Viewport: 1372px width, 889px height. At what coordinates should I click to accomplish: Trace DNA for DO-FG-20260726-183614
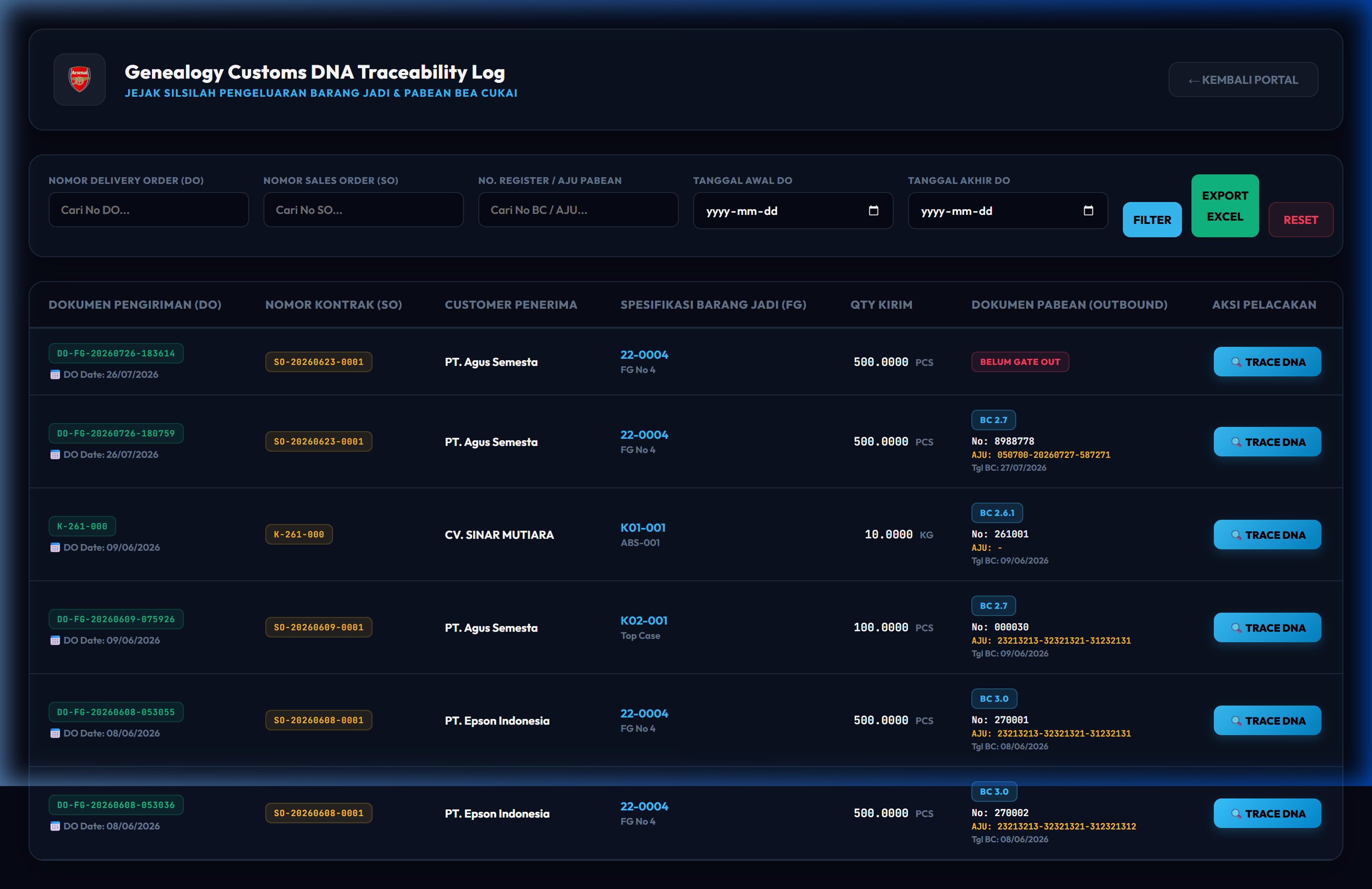[1267, 362]
